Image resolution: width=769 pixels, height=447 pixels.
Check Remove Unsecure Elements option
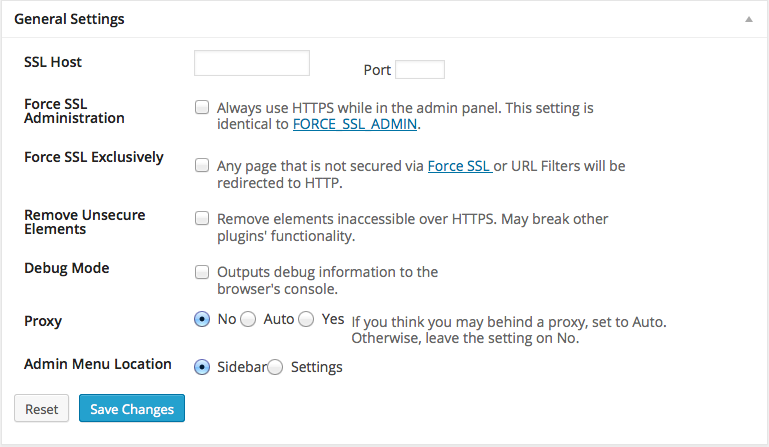pyautogui.click(x=202, y=218)
